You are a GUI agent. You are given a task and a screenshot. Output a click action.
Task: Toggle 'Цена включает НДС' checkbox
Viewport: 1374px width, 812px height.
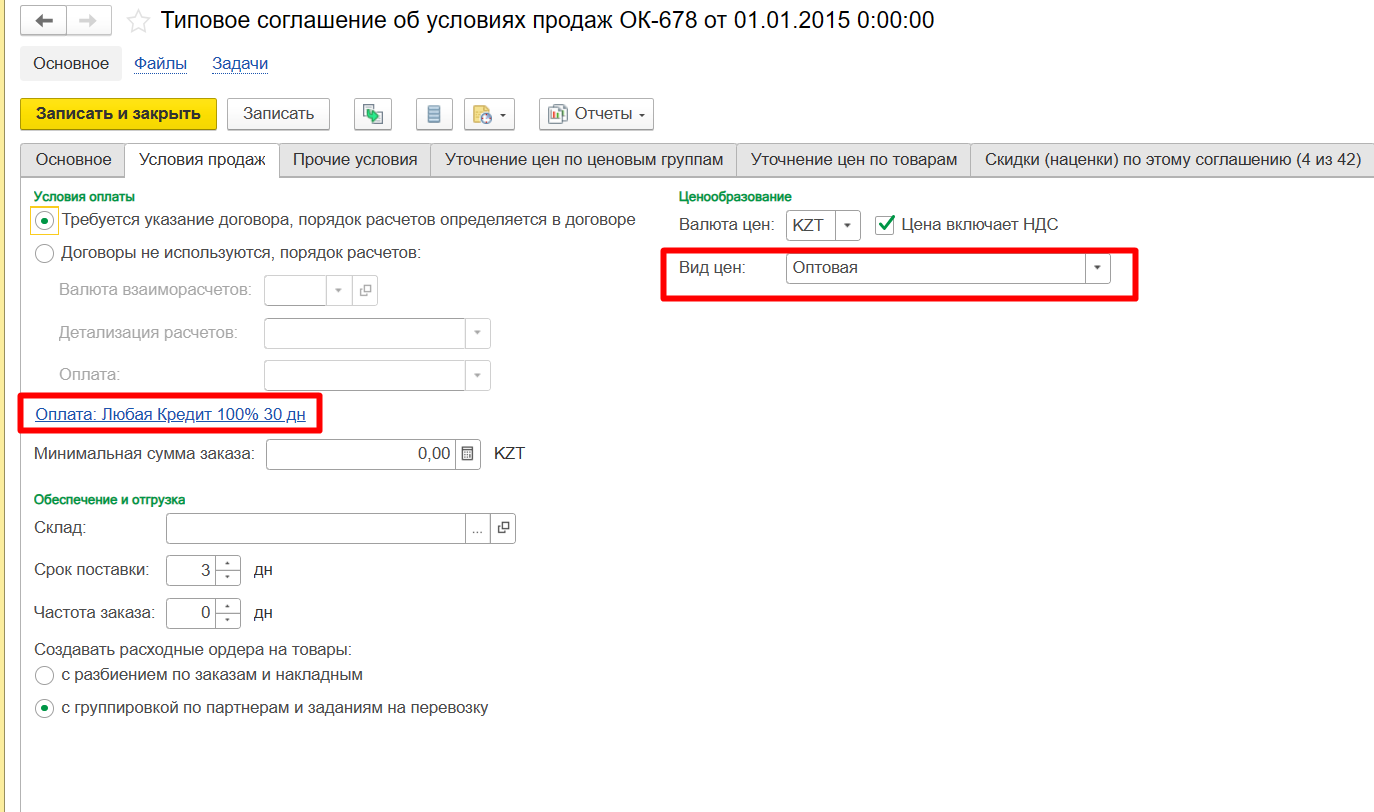point(884,225)
